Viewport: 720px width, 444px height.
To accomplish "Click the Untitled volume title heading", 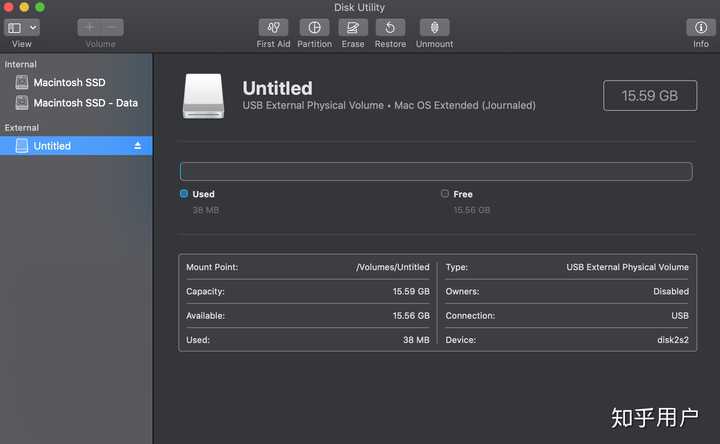I will (x=277, y=88).
